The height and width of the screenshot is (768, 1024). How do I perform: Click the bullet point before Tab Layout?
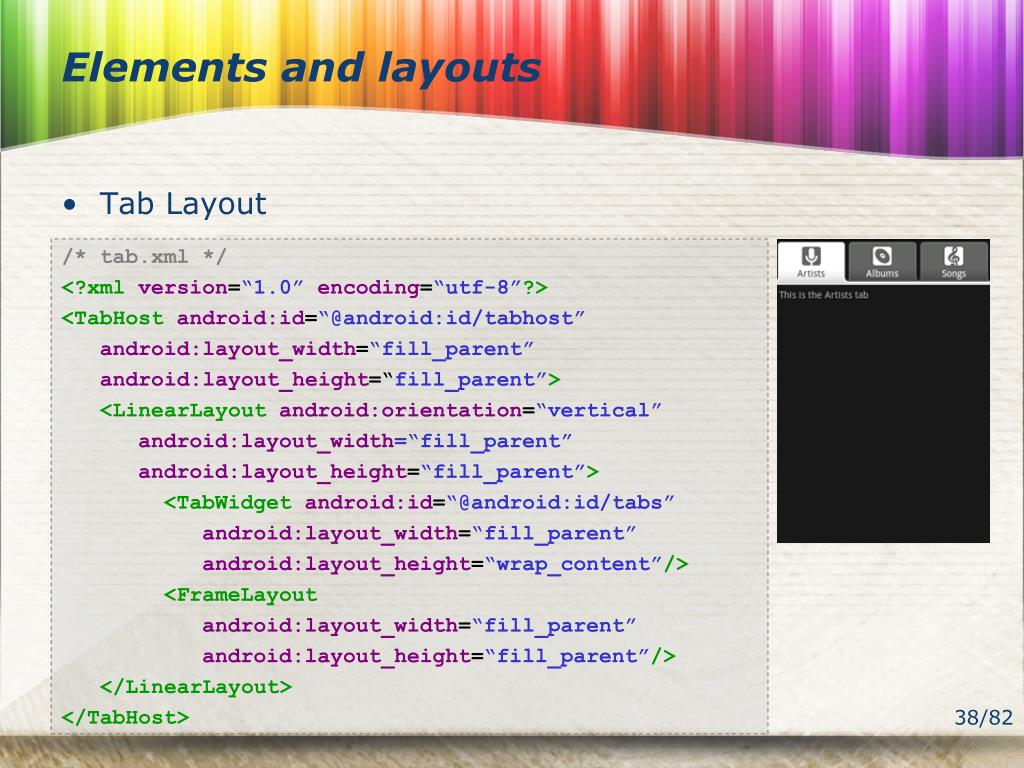[70, 205]
